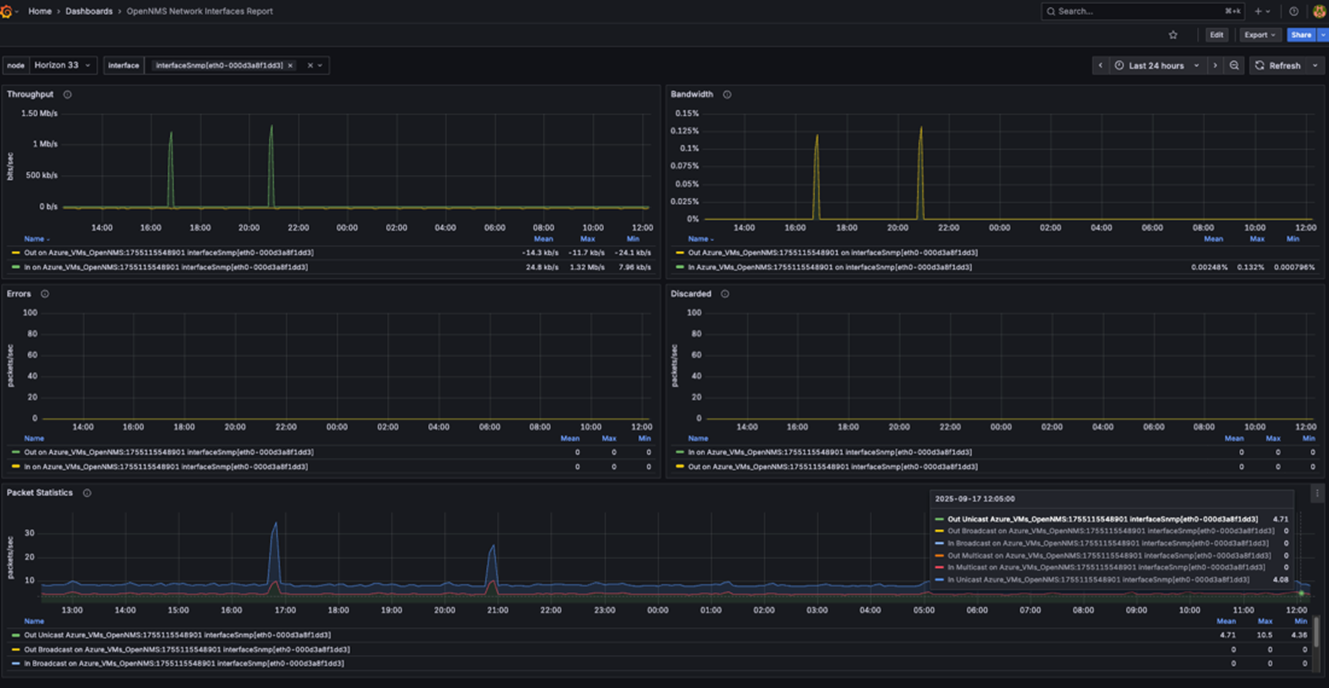
Task: Click the help info icon near the avatar
Action: point(1293,11)
